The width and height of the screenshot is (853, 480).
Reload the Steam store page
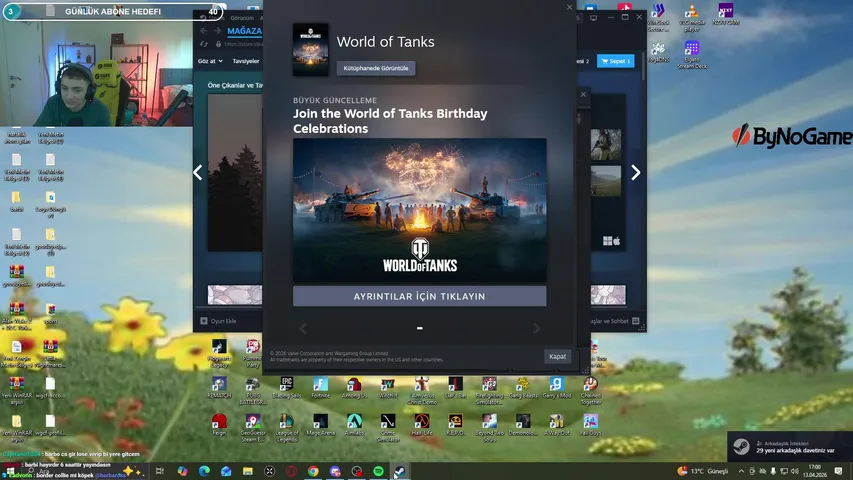(204, 44)
